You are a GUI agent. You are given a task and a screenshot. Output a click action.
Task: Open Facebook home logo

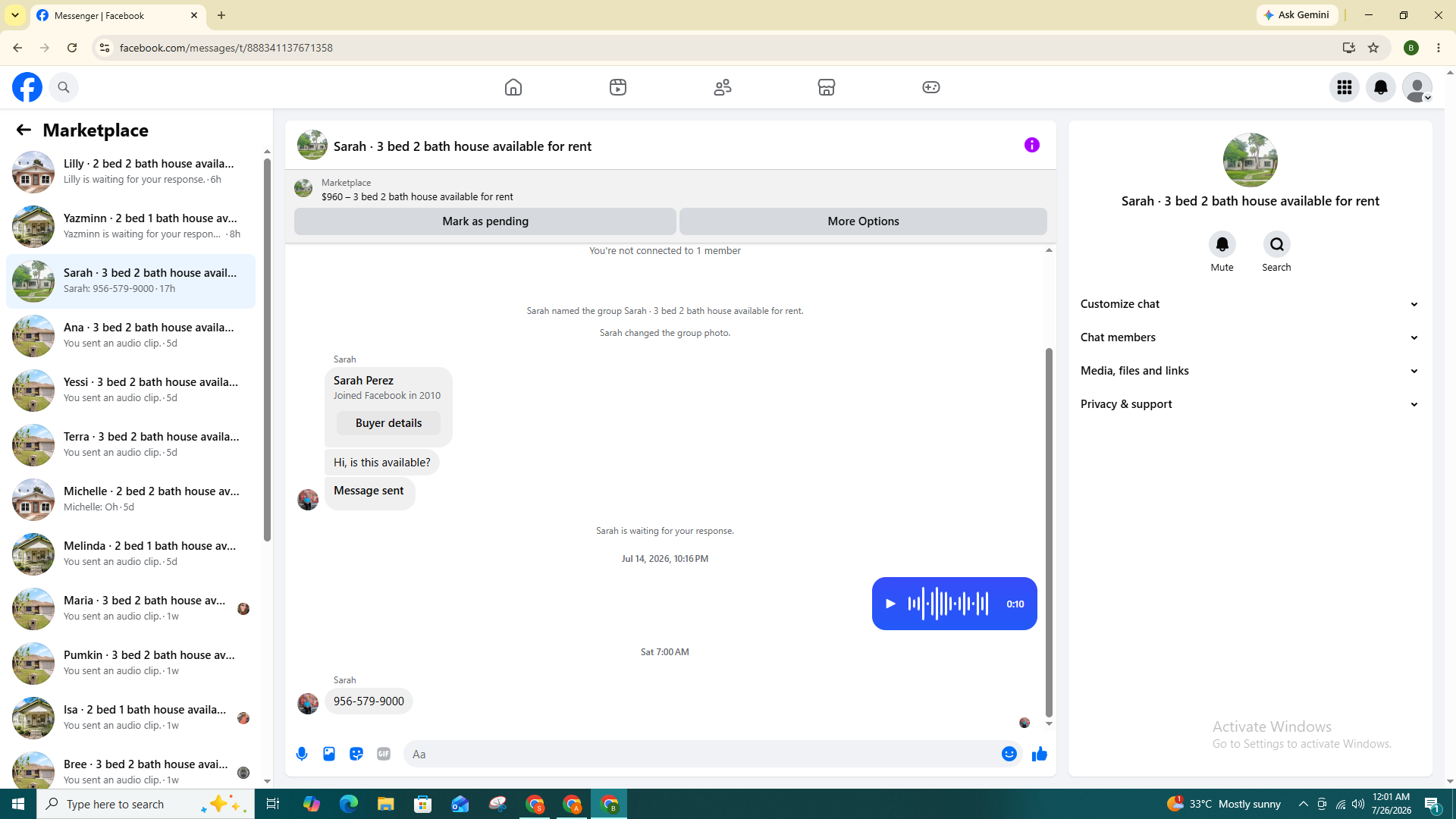(27, 87)
